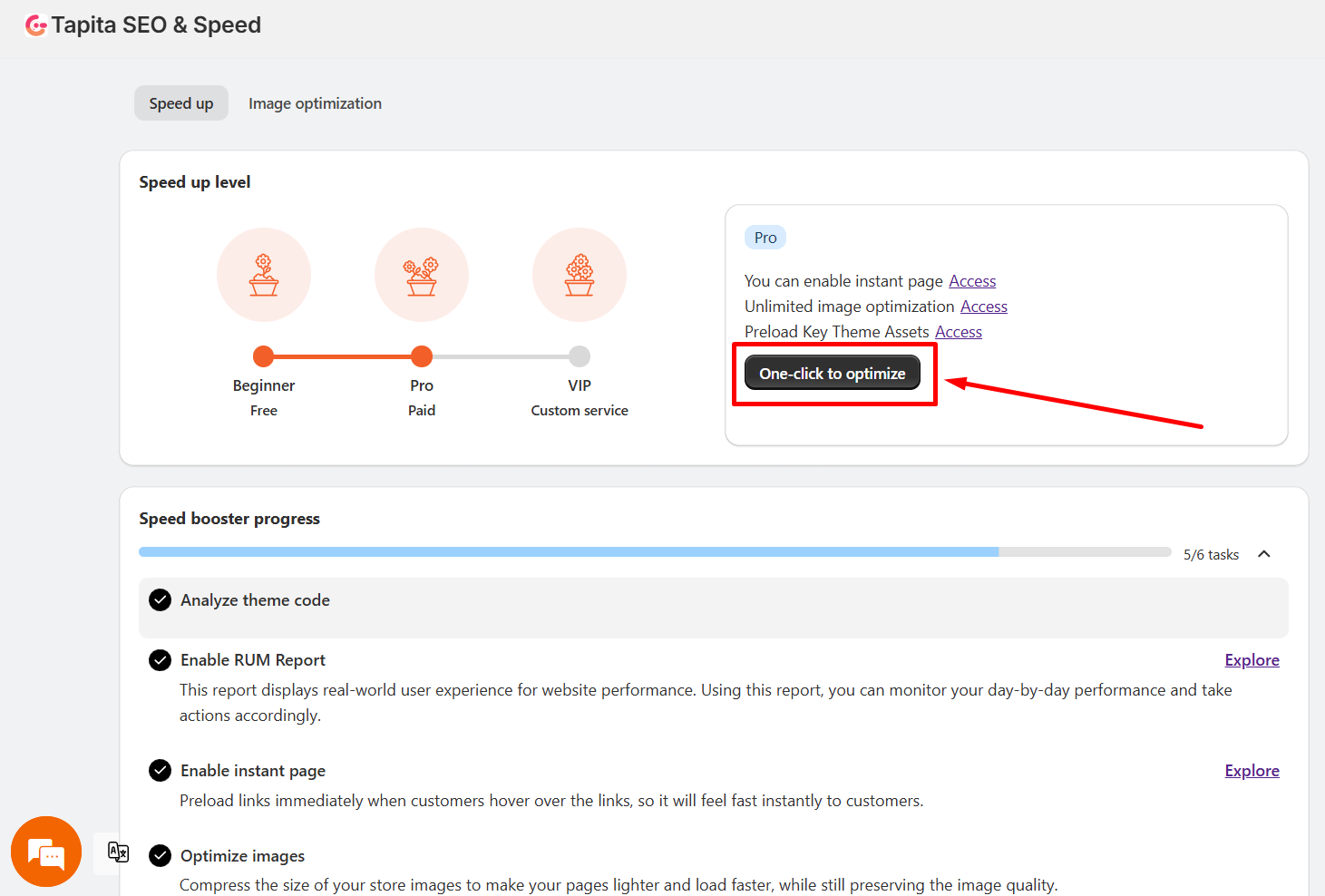This screenshot has width=1325, height=896.
Task: Select the Pro level flower pot icon
Action: tap(422, 275)
